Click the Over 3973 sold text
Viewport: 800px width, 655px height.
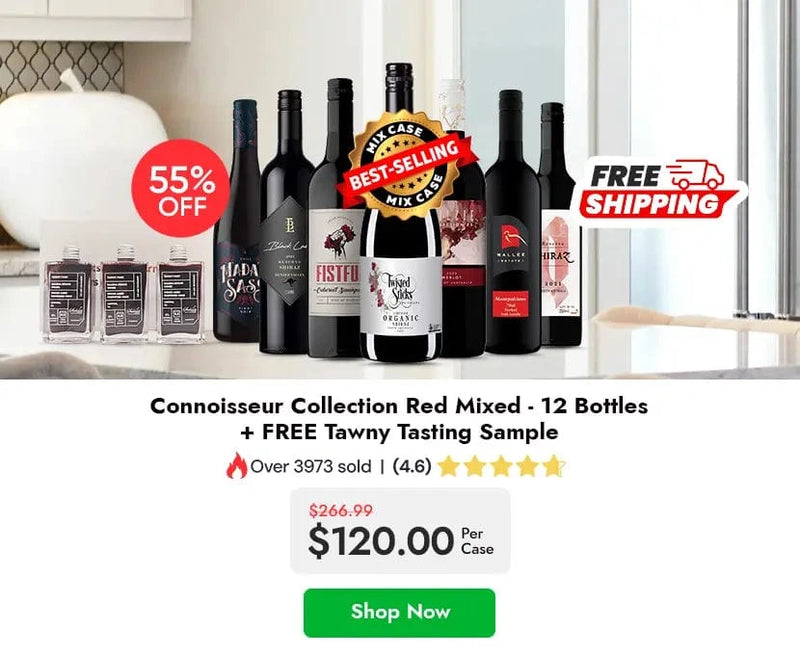click(310, 466)
